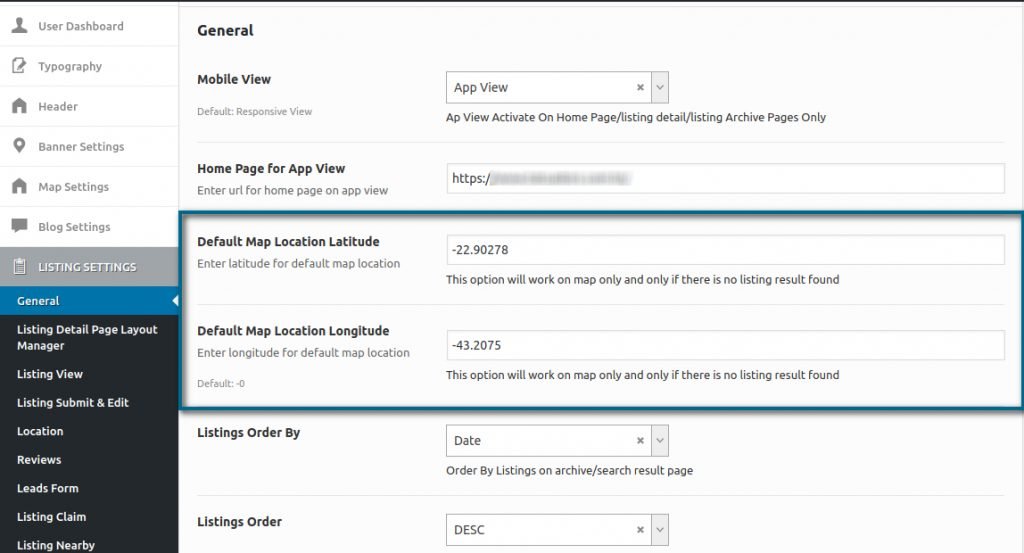Clear the DESC listings order selection
1024x553 pixels.
point(640,530)
